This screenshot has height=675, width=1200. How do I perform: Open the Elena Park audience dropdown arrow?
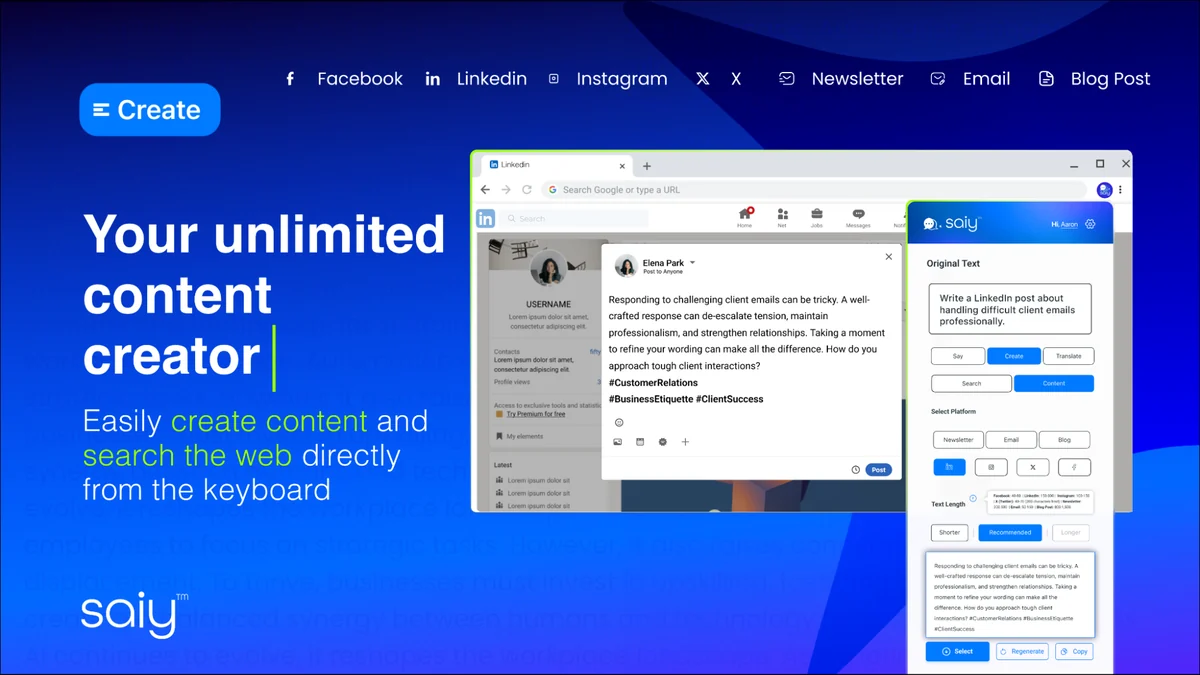(692, 263)
